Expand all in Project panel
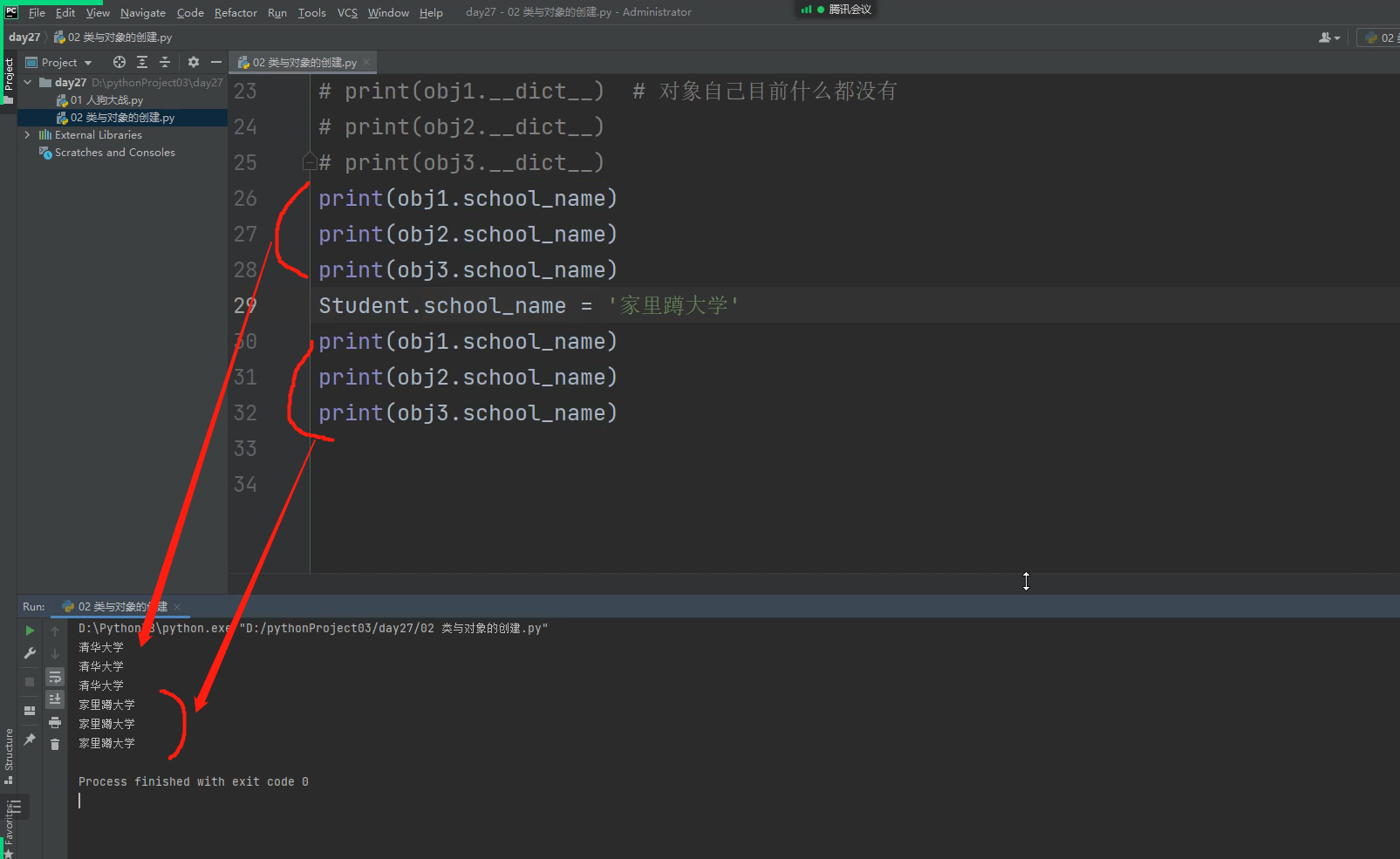This screenshot has height=859, width=1400. (x=142, y=62)
